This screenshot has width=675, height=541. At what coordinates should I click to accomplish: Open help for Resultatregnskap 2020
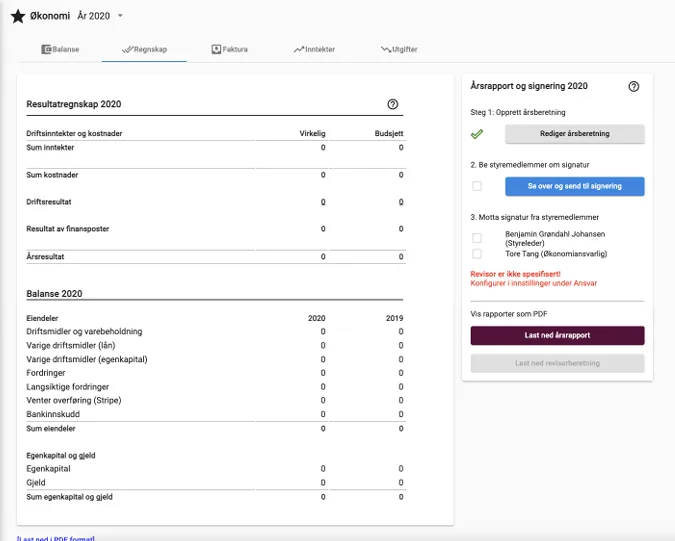pos(393,104)
